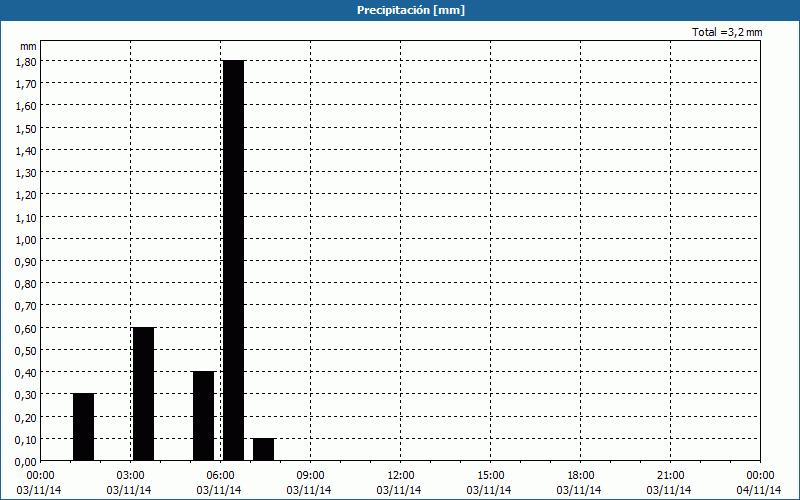This screenshot has width=800, height=500.
Task: Click the tallest bar reaching 1,80 mm
Action: (x=234, y=261)
